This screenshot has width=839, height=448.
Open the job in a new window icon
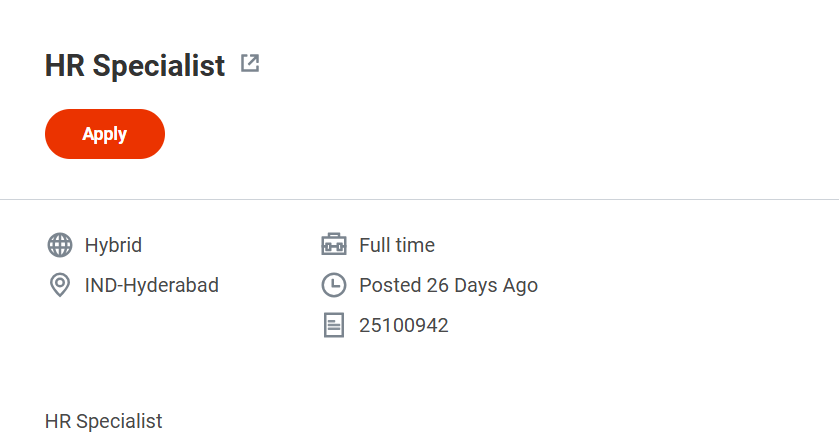point(250,65)
